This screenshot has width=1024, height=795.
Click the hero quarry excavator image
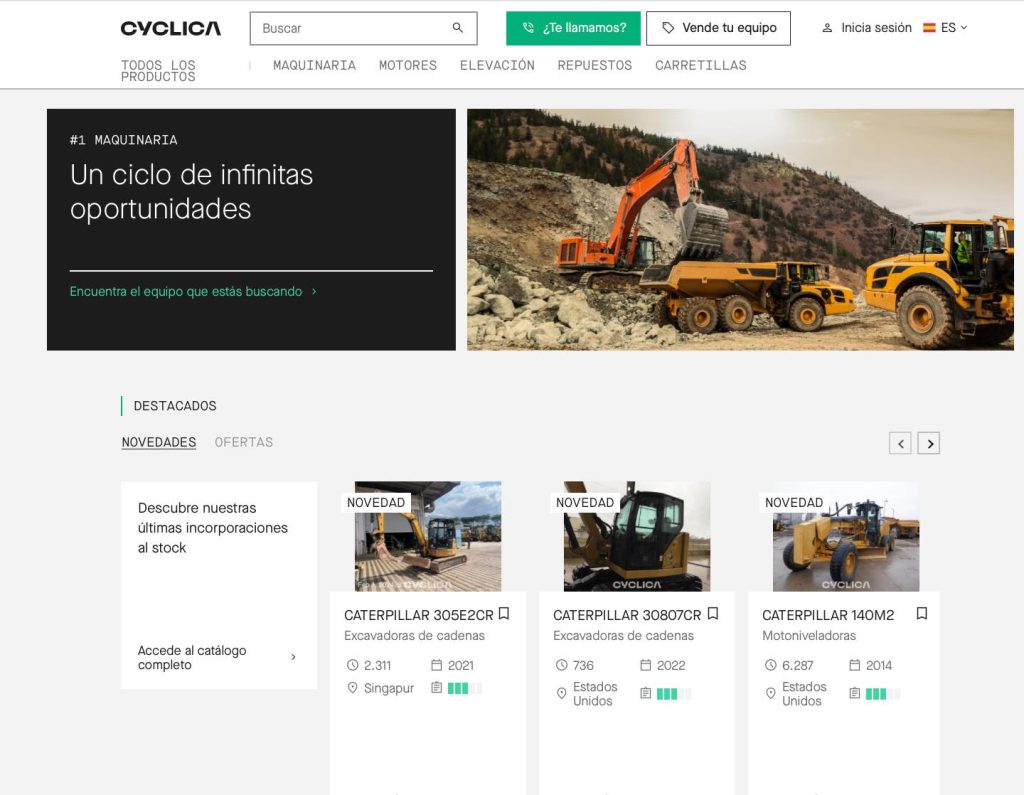pos(740,229)
